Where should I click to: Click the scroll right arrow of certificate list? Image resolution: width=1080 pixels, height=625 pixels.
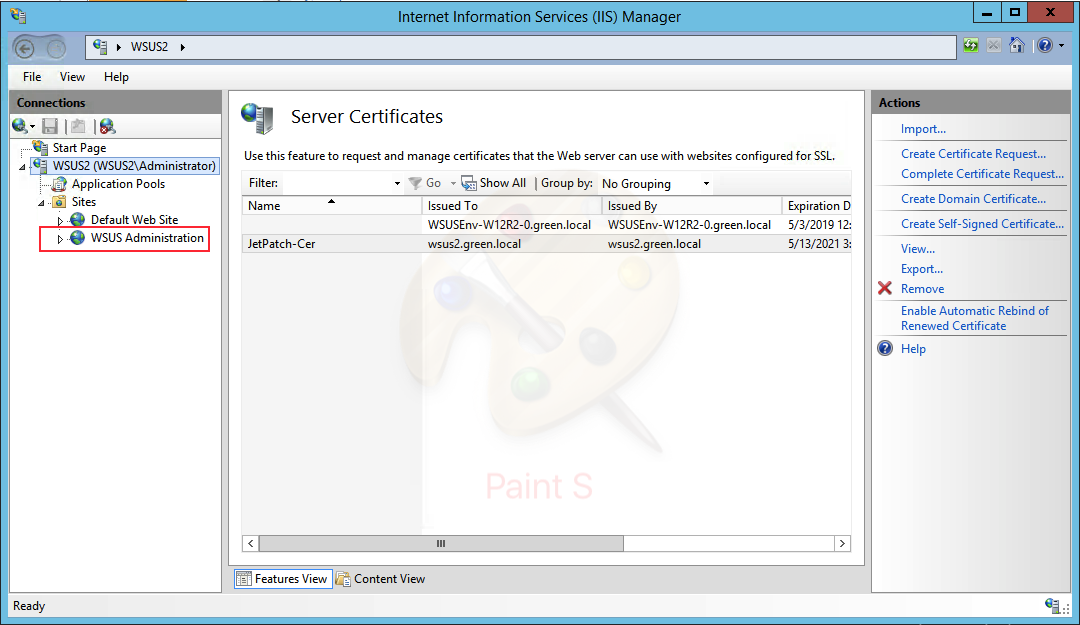coord(842,544)
